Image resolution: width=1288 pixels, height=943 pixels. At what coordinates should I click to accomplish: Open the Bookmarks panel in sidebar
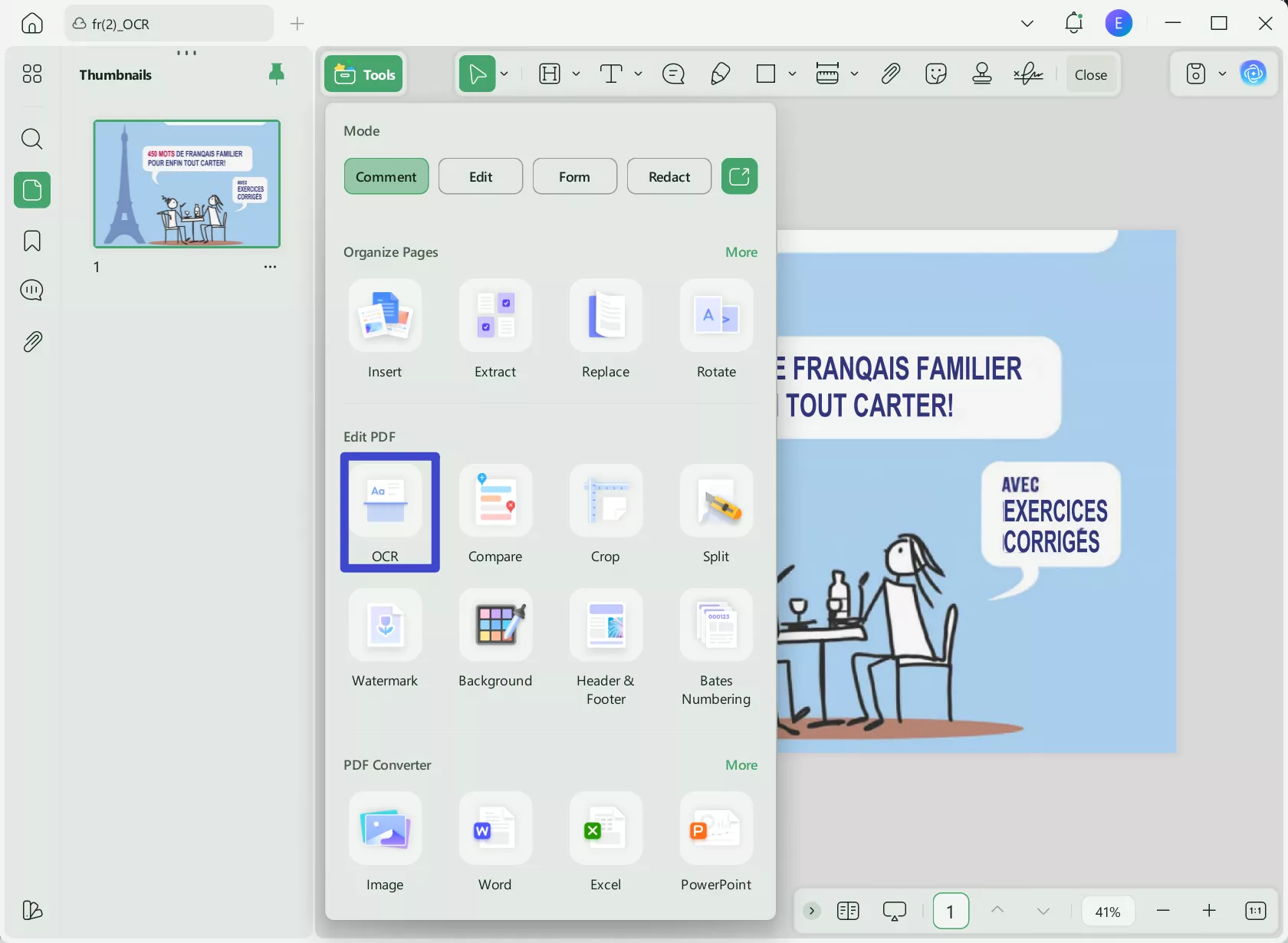click(x=32, y=242)
